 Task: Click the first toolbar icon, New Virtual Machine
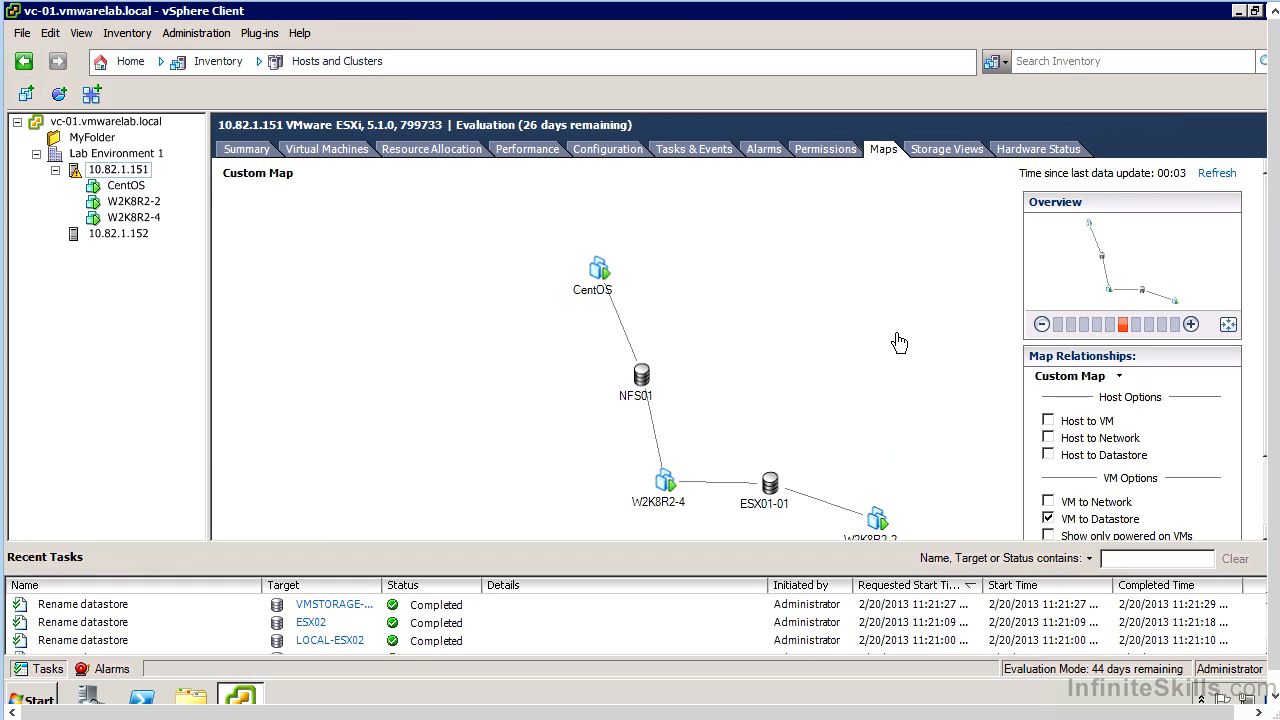point(27,94)
